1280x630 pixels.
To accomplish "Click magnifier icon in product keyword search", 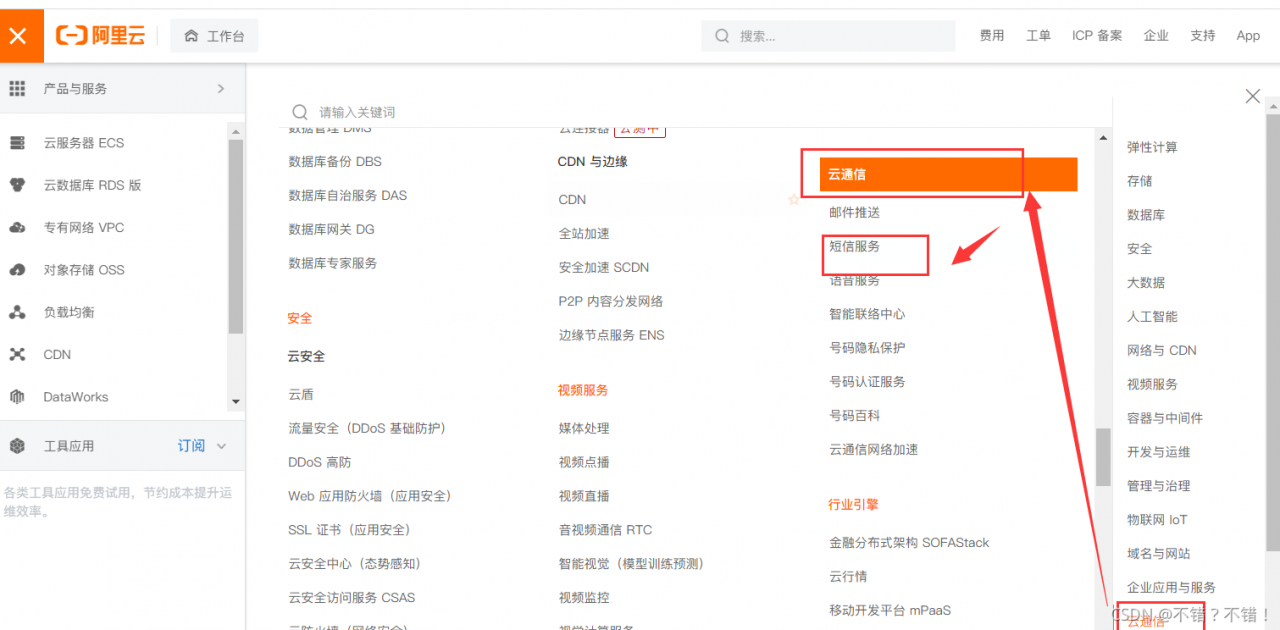I will pyautogui.click(x=299, y=112).
